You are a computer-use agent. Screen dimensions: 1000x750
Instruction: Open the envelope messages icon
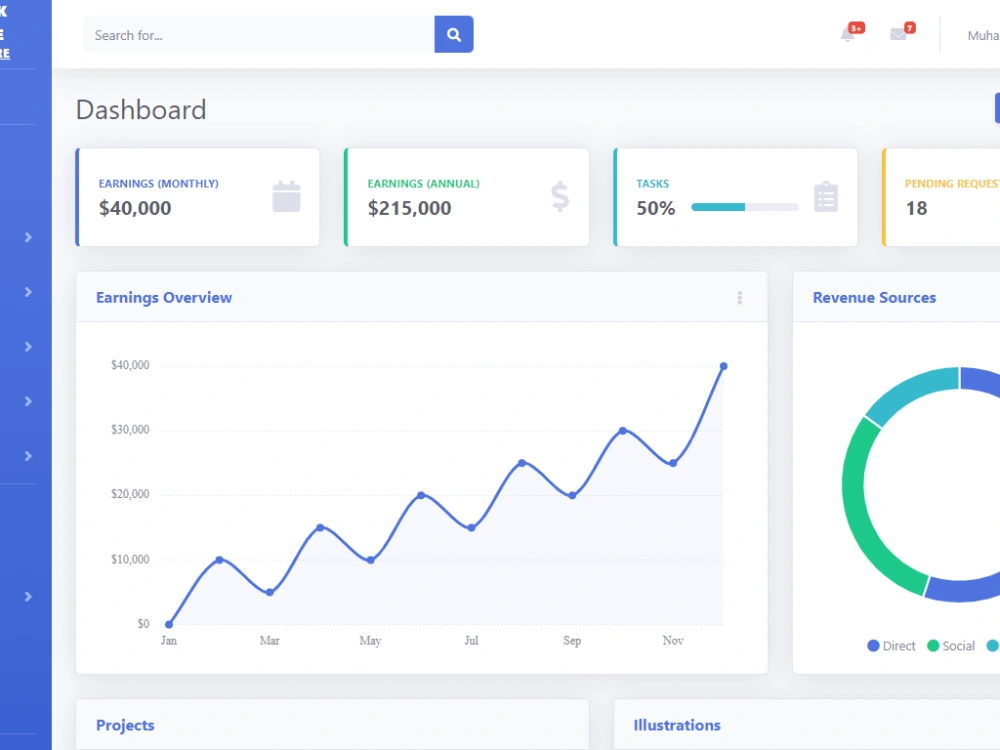pyautogui.click(x=898, y=34)
